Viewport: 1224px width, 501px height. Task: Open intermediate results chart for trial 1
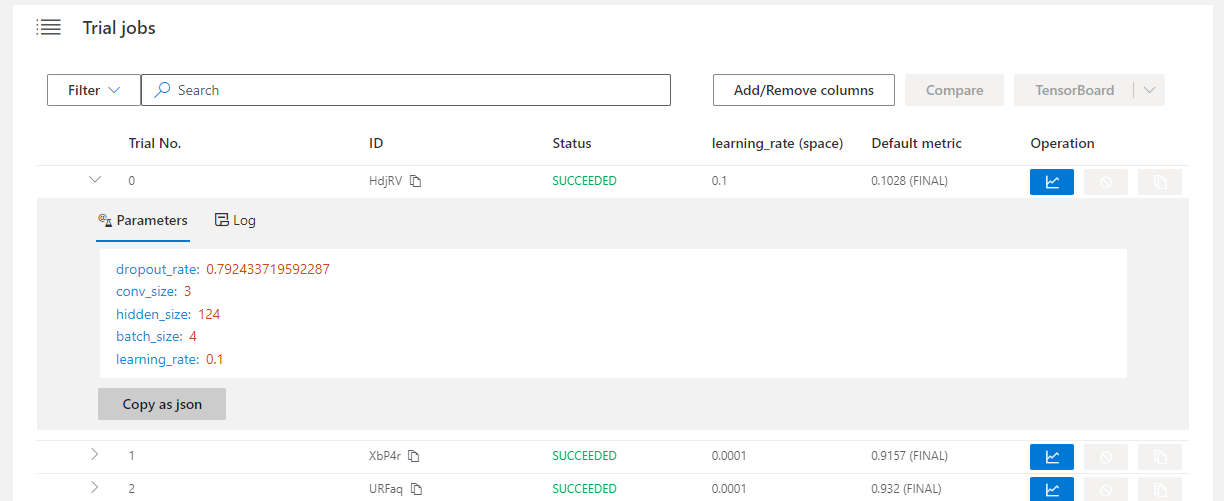click(x=1051, y=457)
